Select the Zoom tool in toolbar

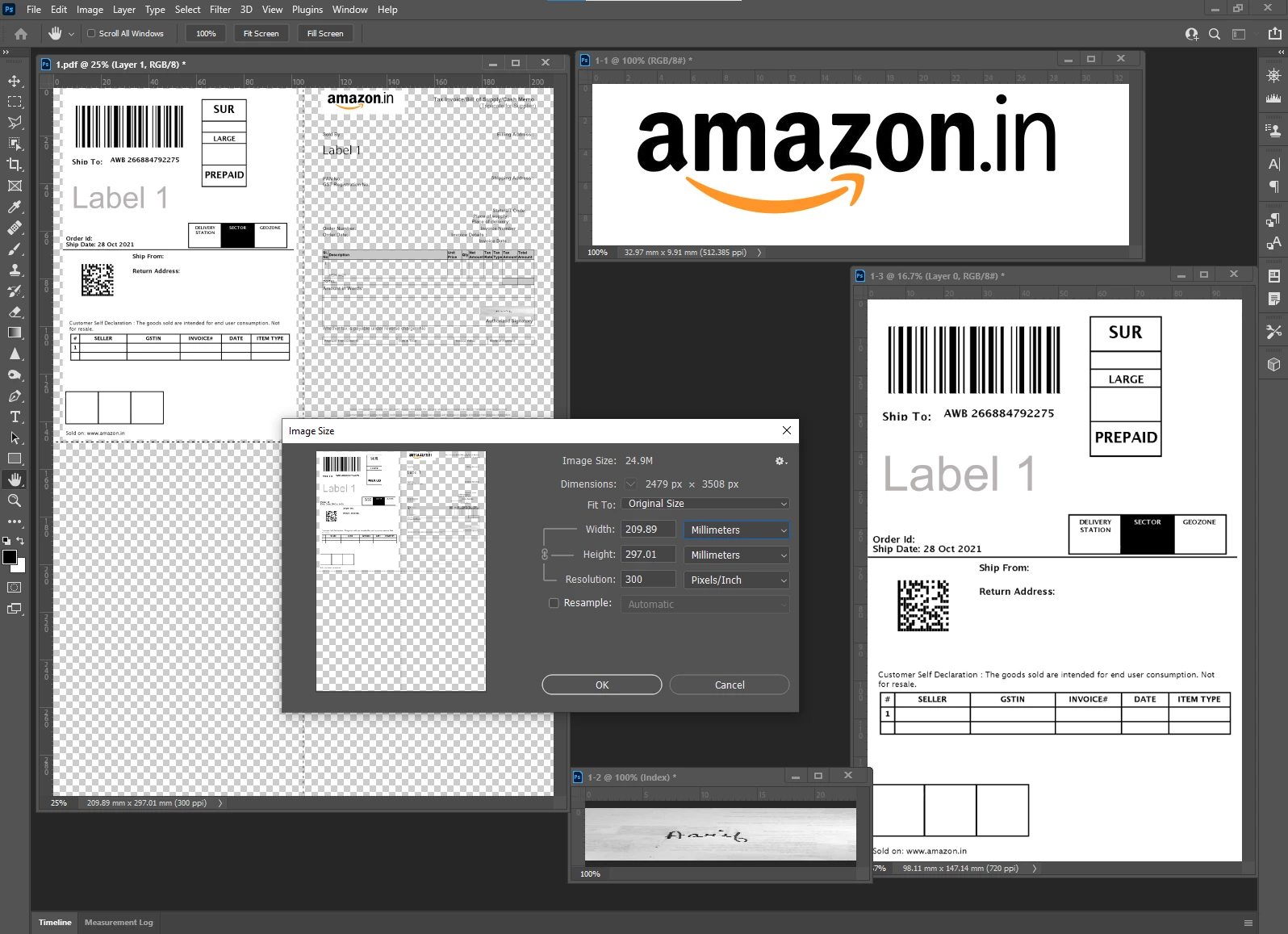pos(15,501)
